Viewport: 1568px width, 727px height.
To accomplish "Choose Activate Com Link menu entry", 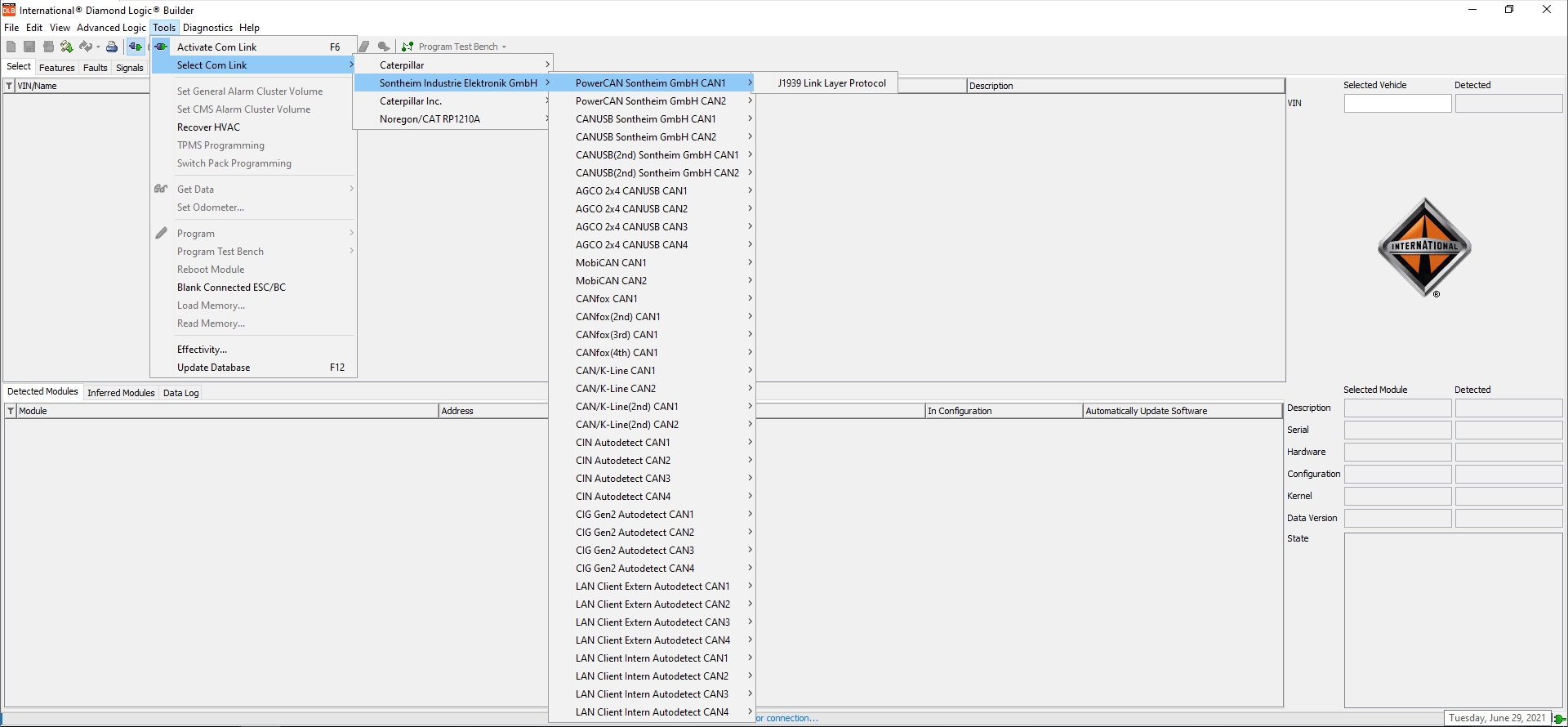I will (254, 47).
